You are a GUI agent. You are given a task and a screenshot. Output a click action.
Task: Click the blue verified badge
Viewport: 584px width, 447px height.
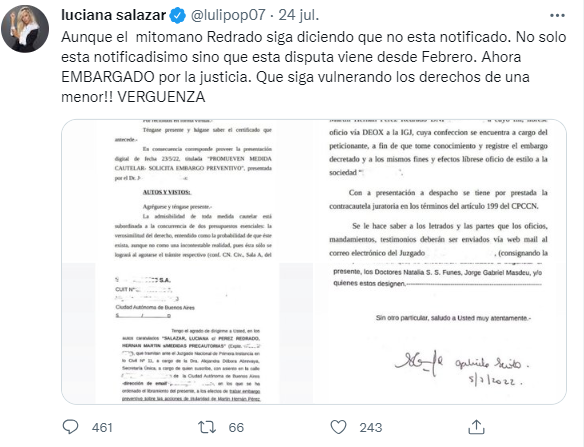tap(178, 16)
